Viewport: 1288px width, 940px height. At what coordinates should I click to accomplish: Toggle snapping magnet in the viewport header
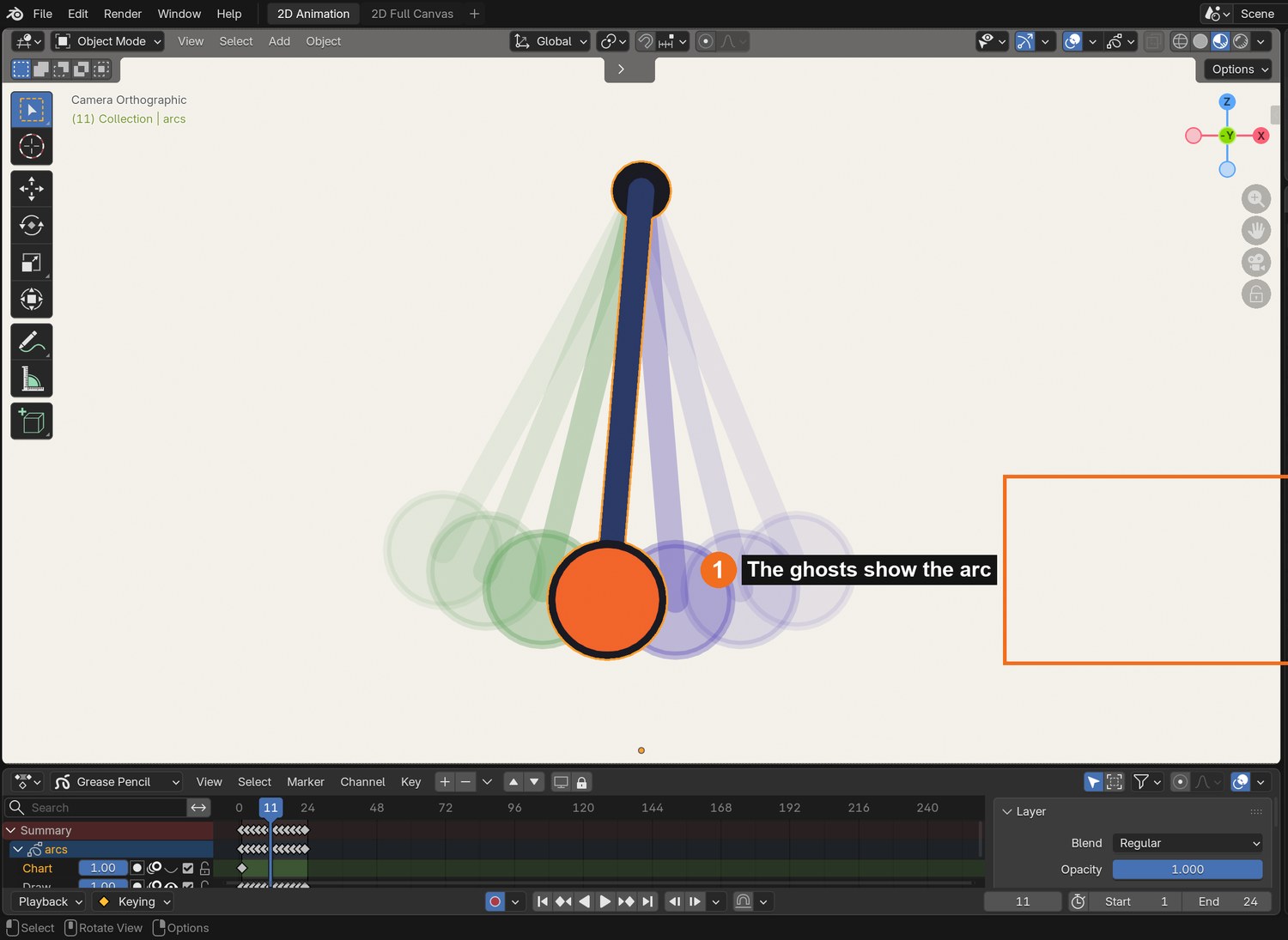[x=645, y=41]
